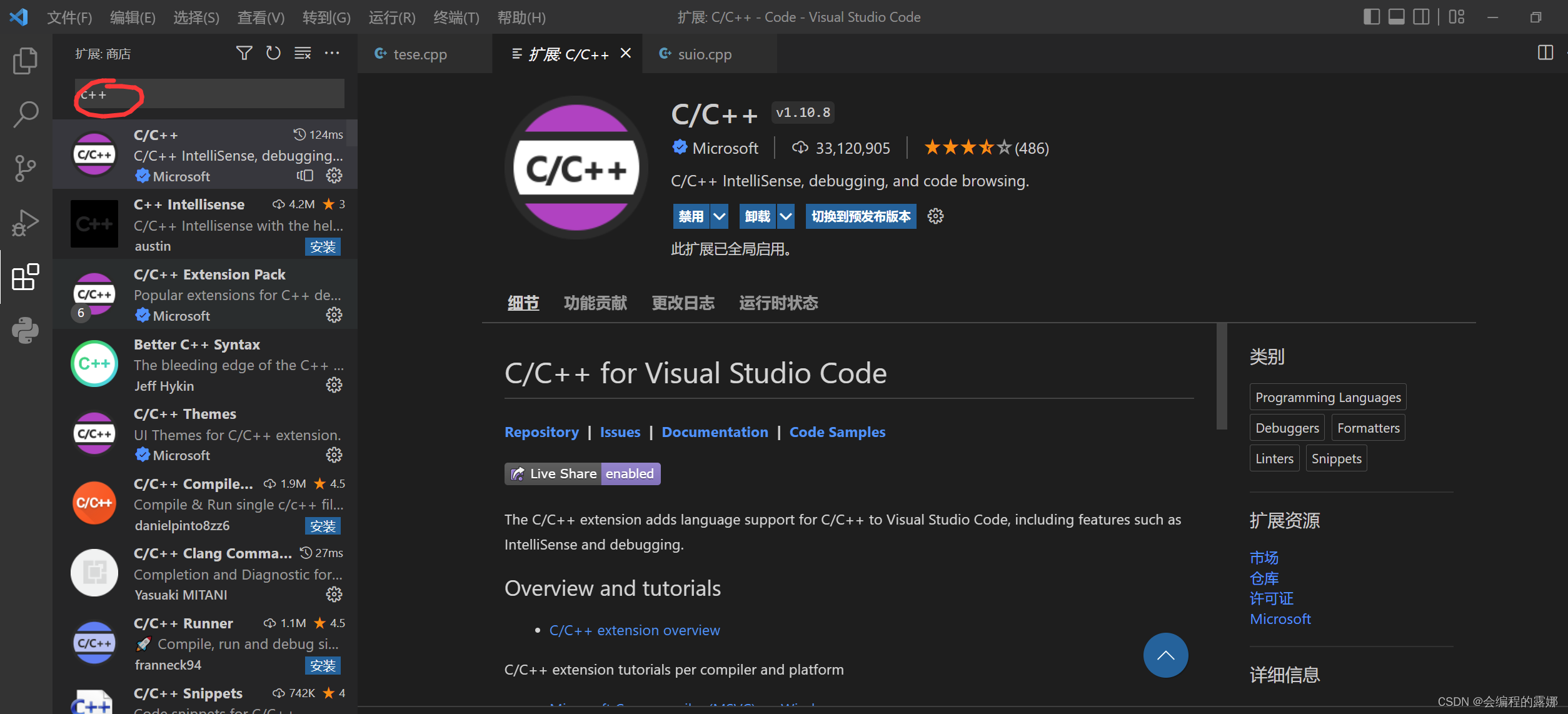Image resolution: width=1568 pixels, height=714 pixels.
Task: Open the Repository link
Action: pos(541,432)
